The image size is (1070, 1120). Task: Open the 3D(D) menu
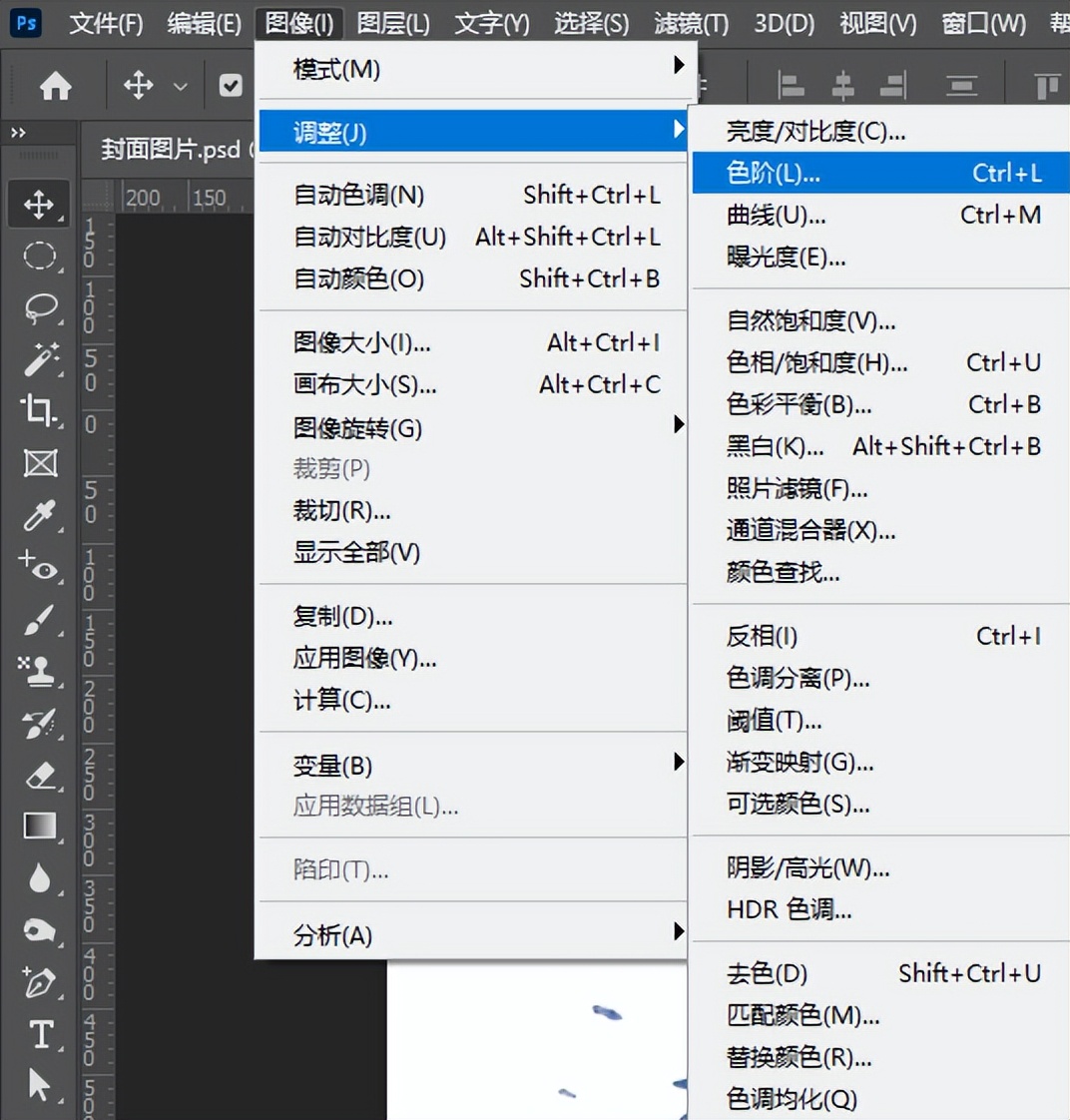point(784,24)
